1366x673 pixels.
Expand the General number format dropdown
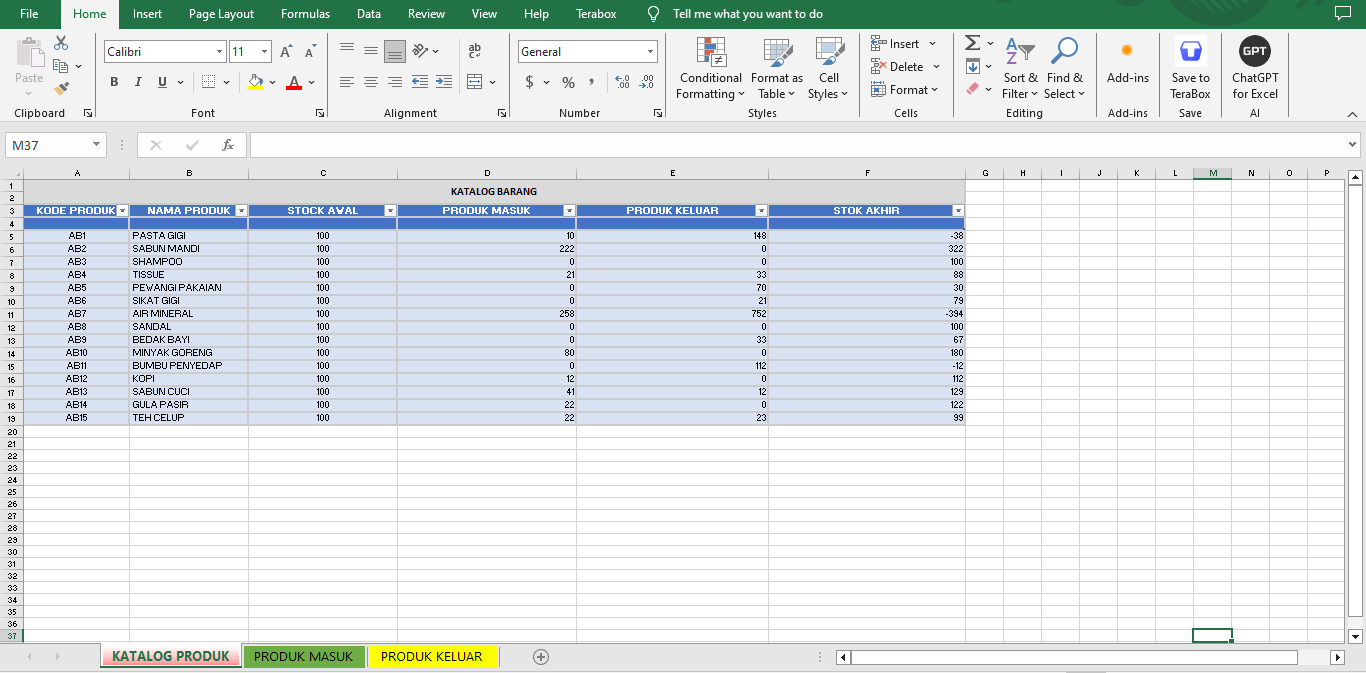coord(651,51)
